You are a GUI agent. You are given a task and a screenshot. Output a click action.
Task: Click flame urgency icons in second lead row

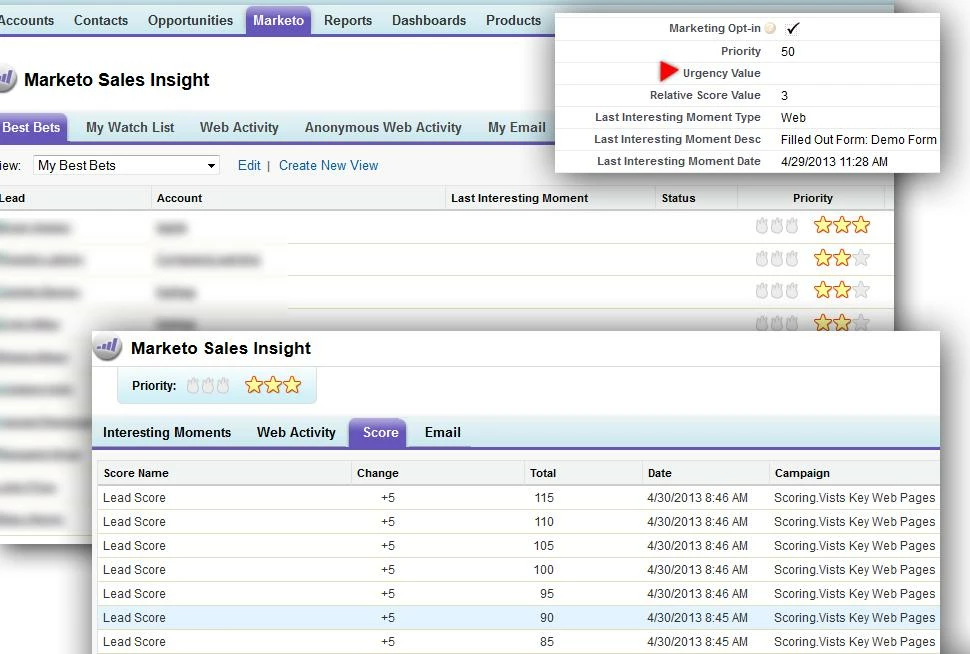click(777, 258)
